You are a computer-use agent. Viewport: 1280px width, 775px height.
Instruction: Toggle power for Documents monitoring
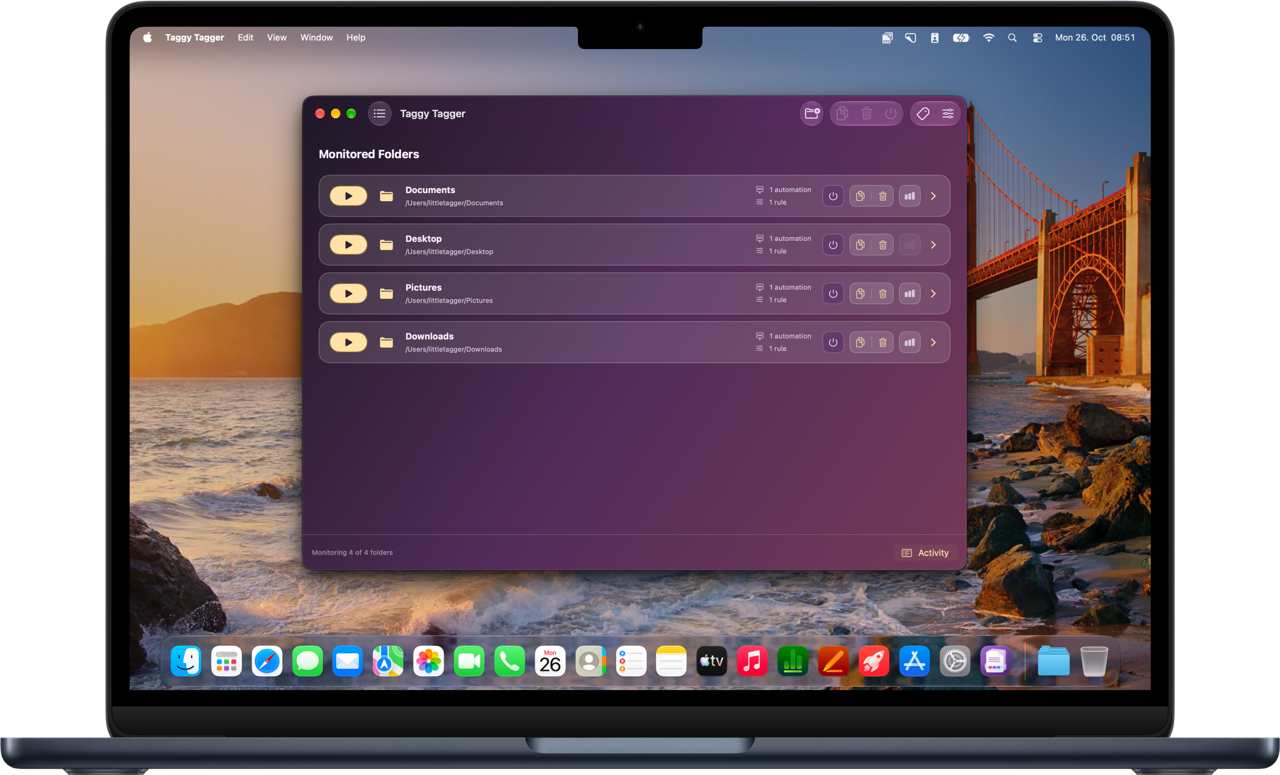tap(833, 196)
